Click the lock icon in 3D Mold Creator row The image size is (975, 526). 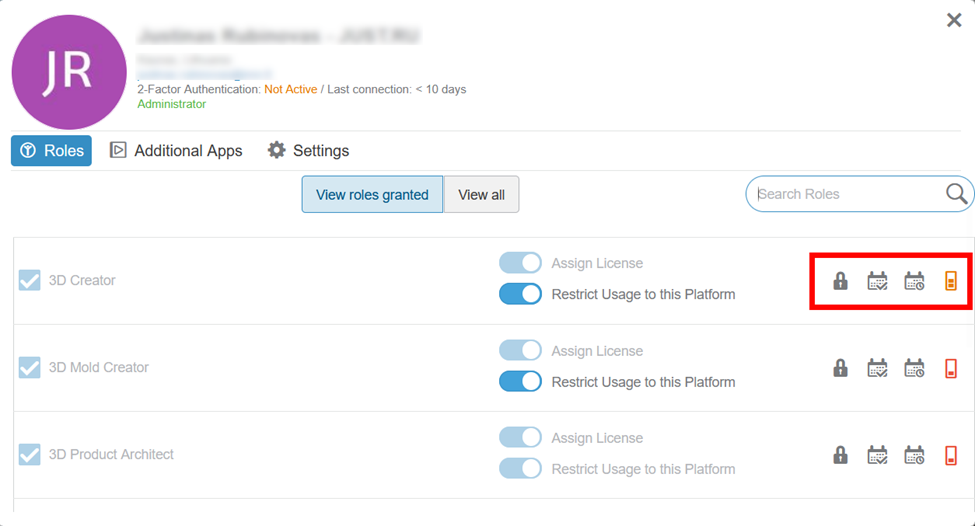pyautogui.click(x=840, y=368)
